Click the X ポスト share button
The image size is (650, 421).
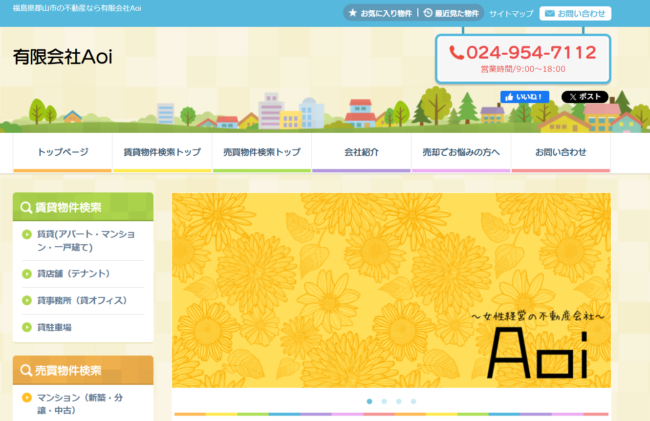[585, 97]
